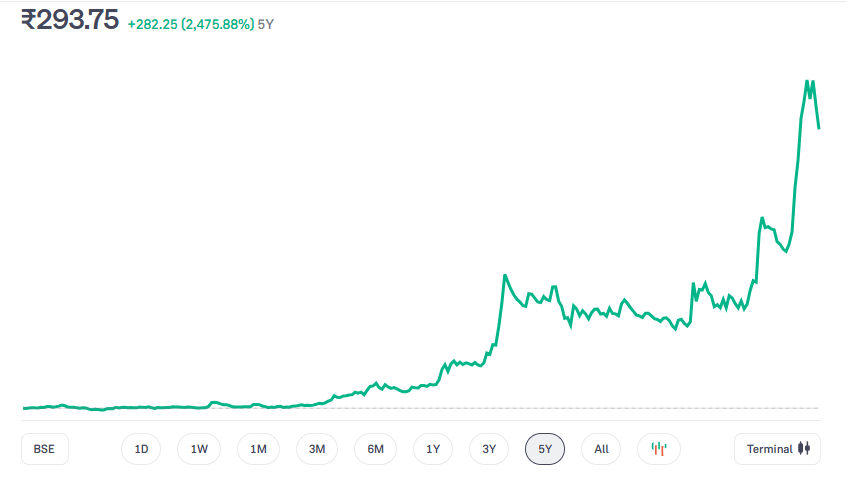Screen dimensions: 846x483
Task: Click the 5Y label beside the gain
Action: click(x=266, y=24)
